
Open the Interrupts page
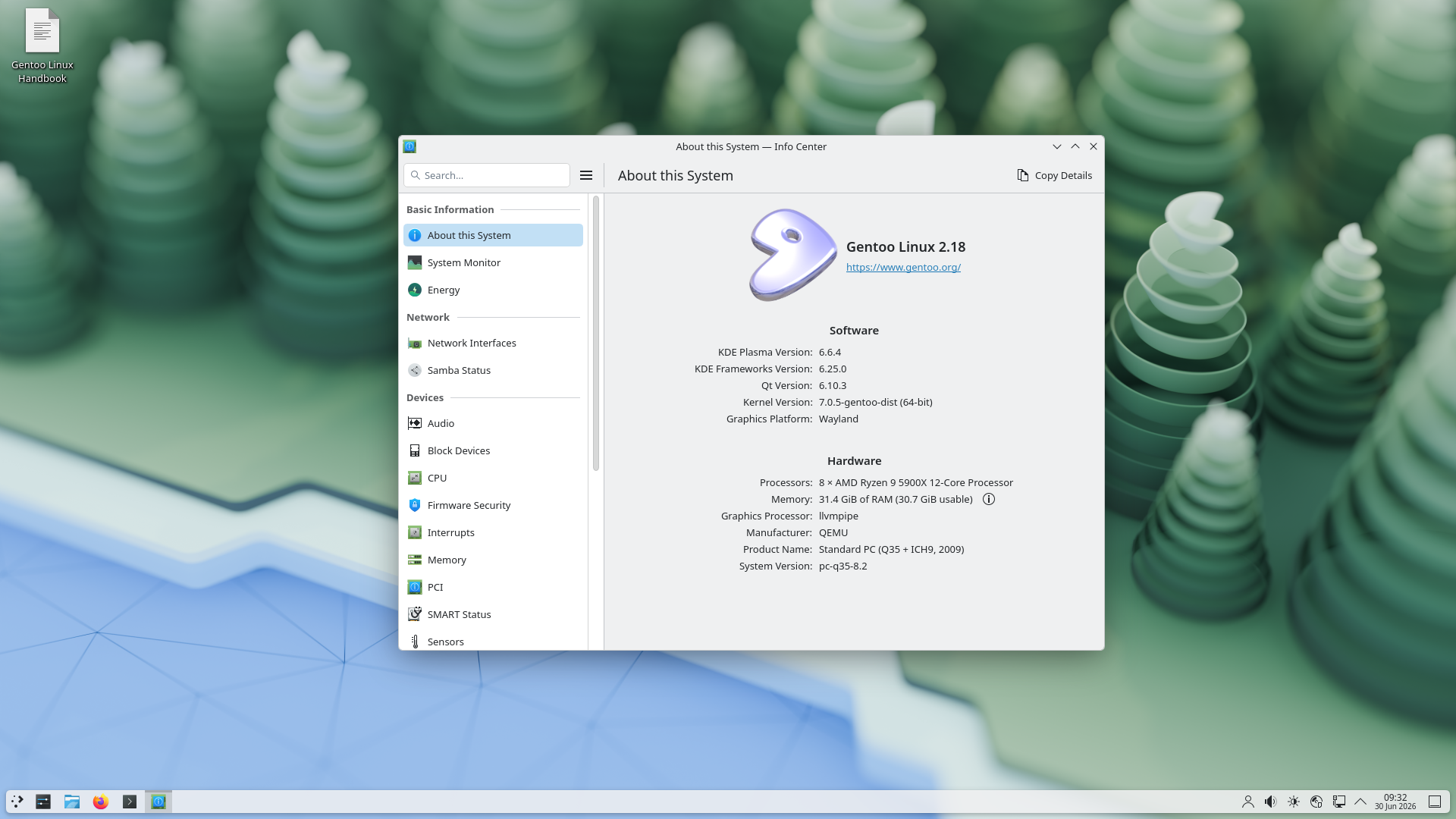tap(493, 532)
